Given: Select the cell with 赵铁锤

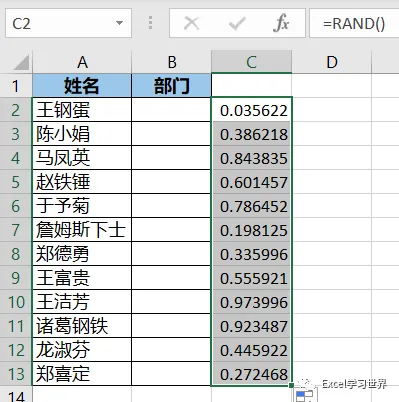Looking at the screenshot, I should (82, 182).
